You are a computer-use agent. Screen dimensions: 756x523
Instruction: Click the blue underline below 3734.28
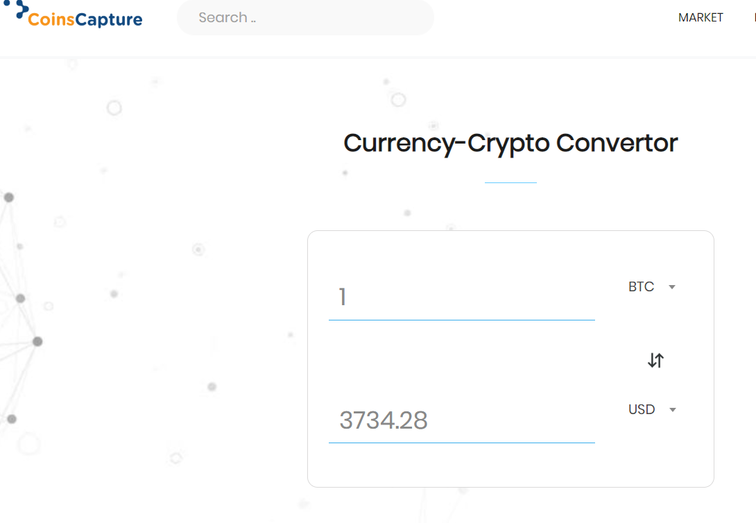461,443
